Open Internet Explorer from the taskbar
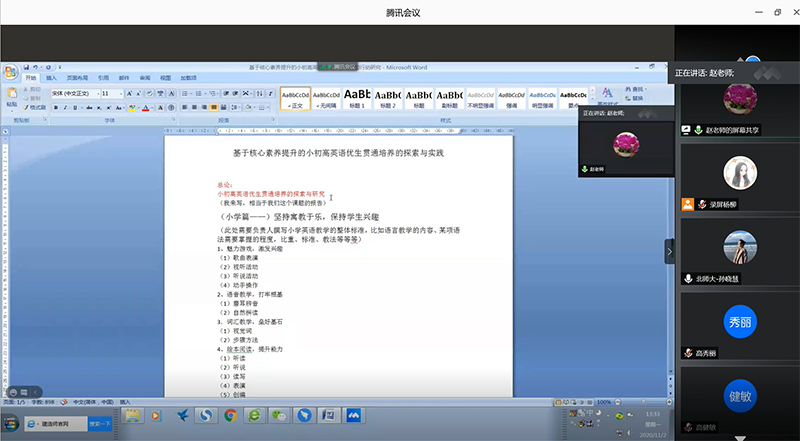The width and height of the screenshot is (800, 441). [254, 414]
